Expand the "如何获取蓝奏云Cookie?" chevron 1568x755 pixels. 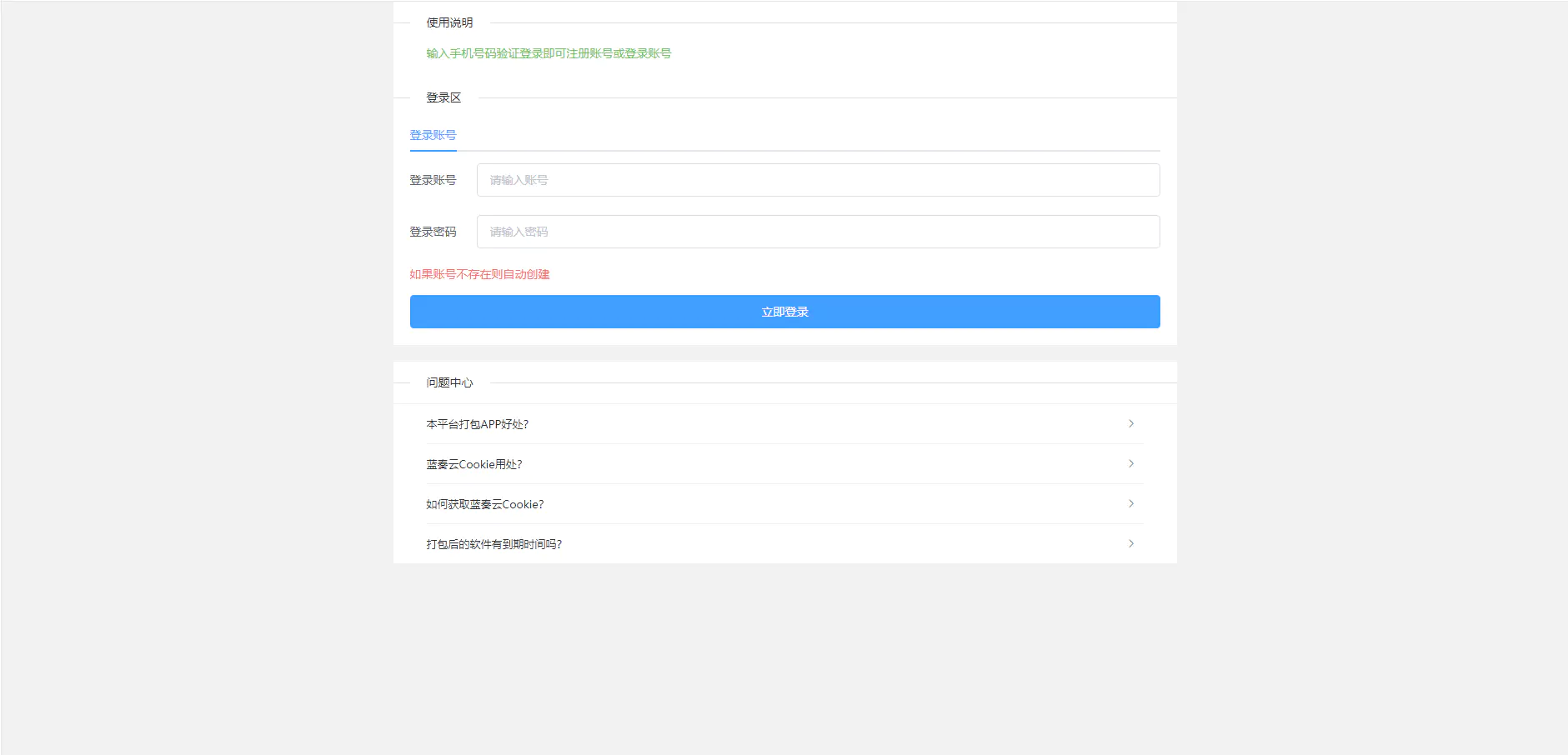1131,503
